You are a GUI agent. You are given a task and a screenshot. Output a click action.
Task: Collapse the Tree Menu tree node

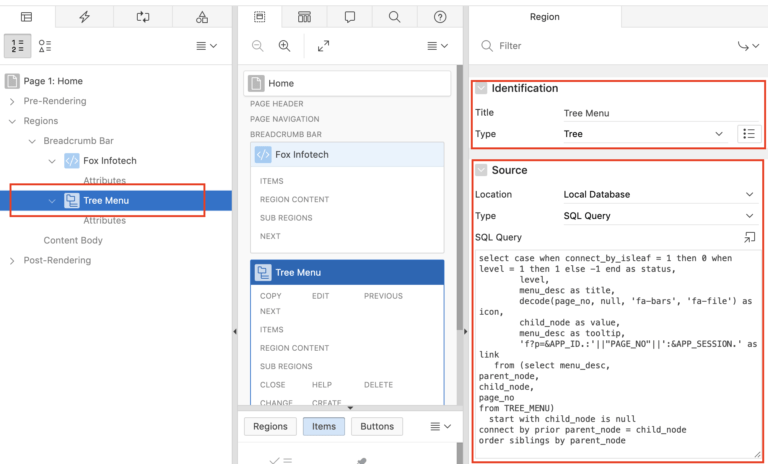pyautogui.click(x=52, y=200)
